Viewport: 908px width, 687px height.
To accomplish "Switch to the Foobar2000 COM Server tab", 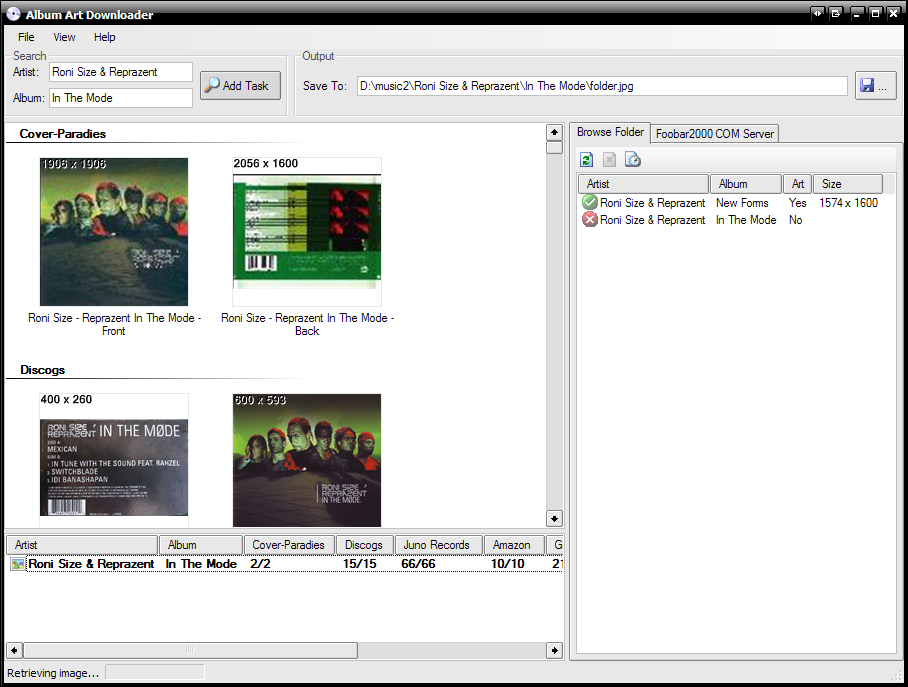I will point(715,134).
